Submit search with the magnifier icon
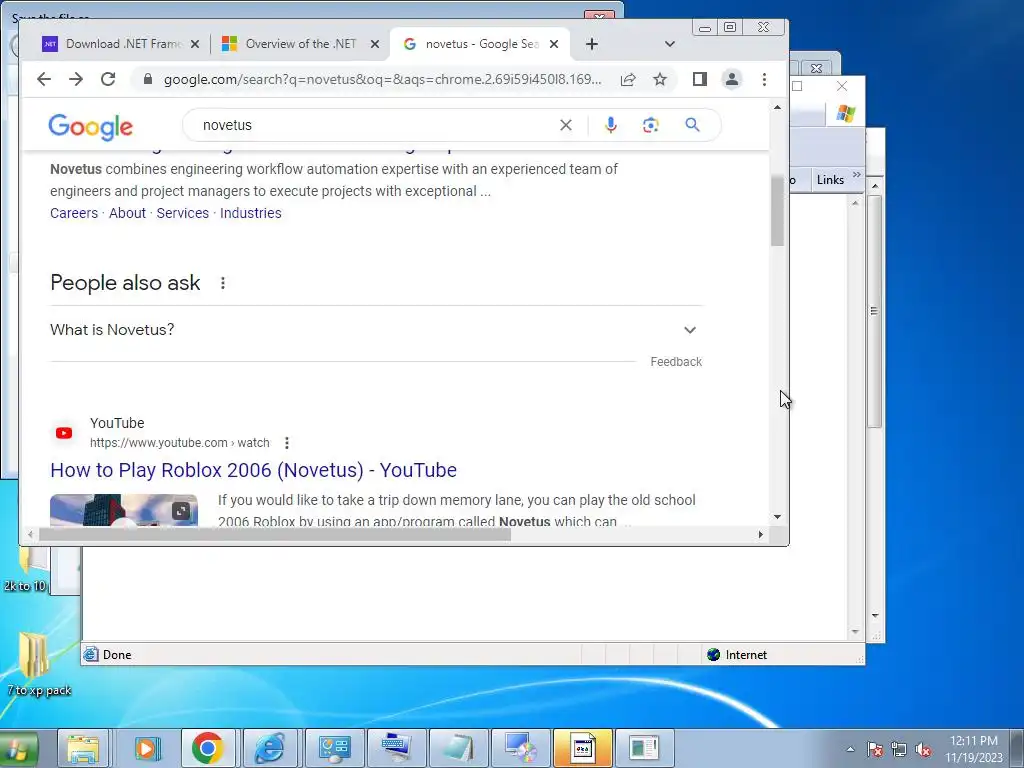 692,125
